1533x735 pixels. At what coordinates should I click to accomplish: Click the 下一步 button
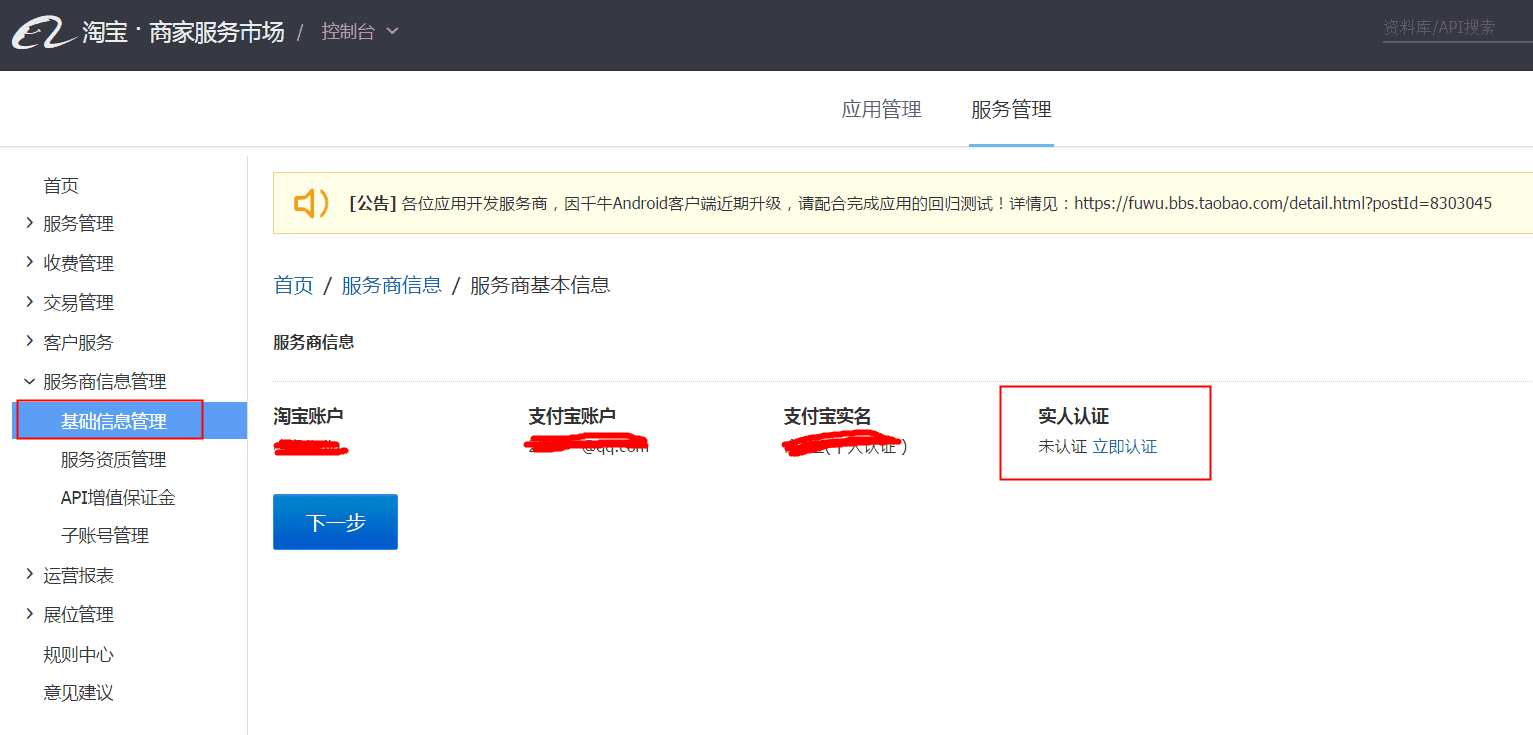pos(335,522)
